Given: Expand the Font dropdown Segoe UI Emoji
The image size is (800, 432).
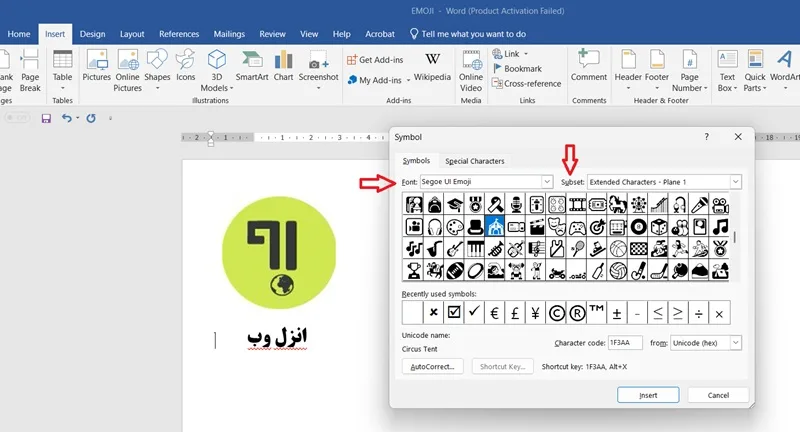Looking at the screenshot, I should pos(547,182).
